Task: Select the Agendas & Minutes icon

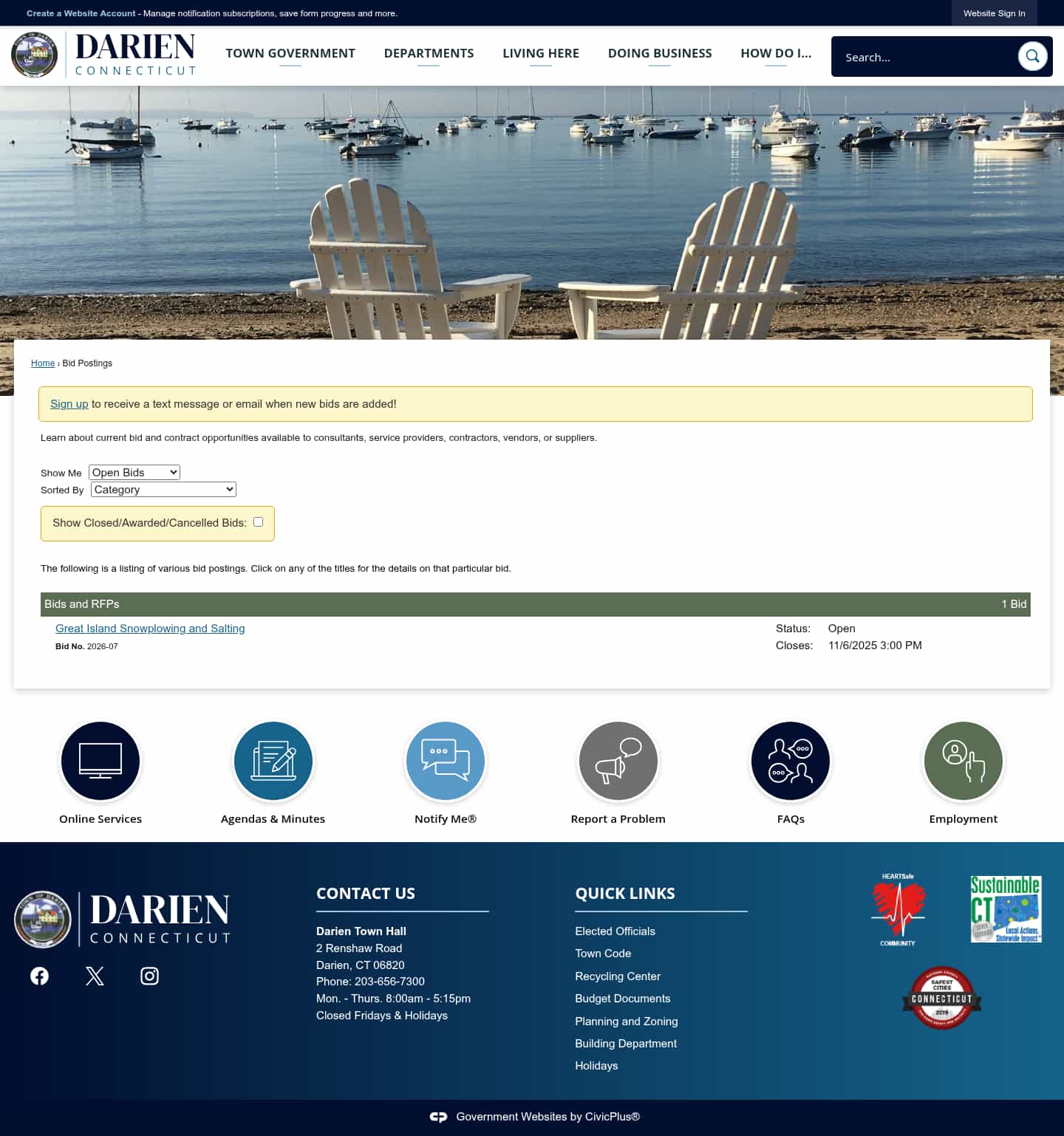Action: click(273, 761)
